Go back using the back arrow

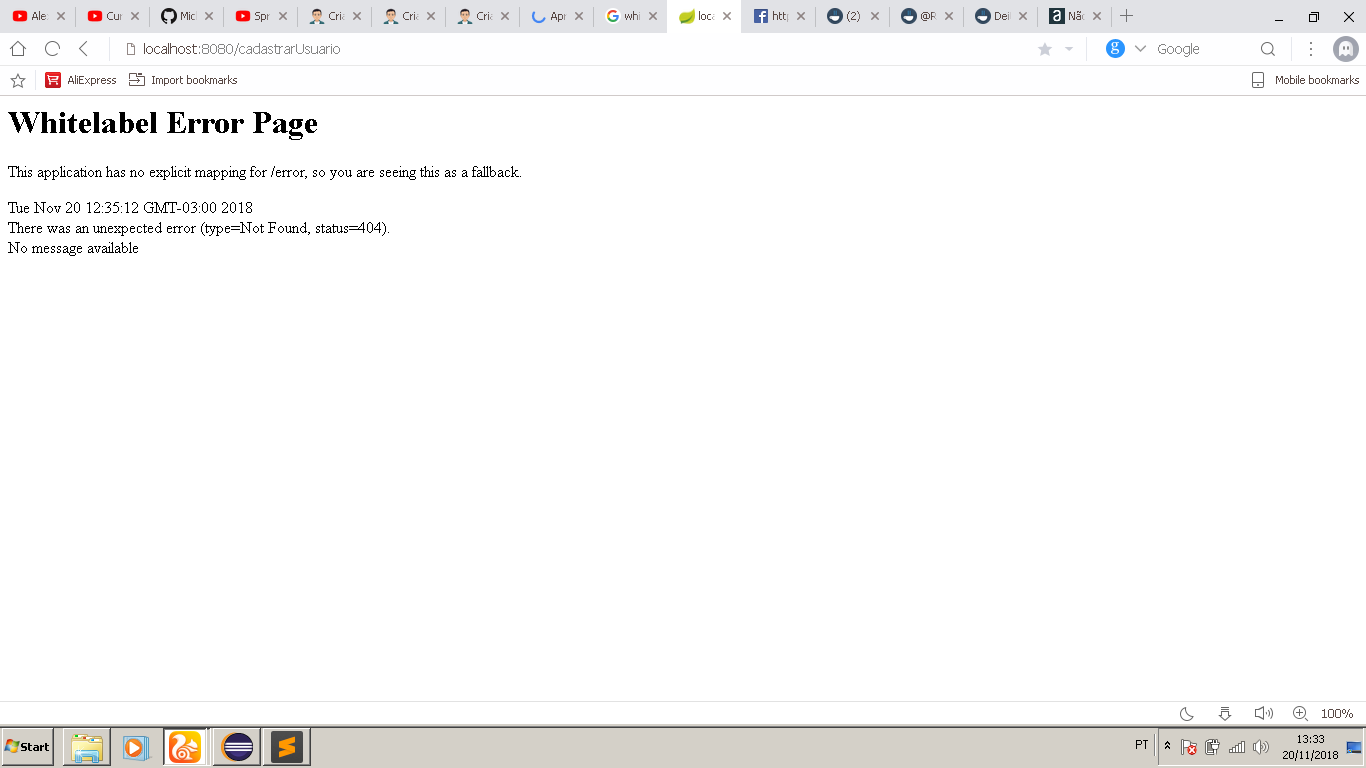84,49
